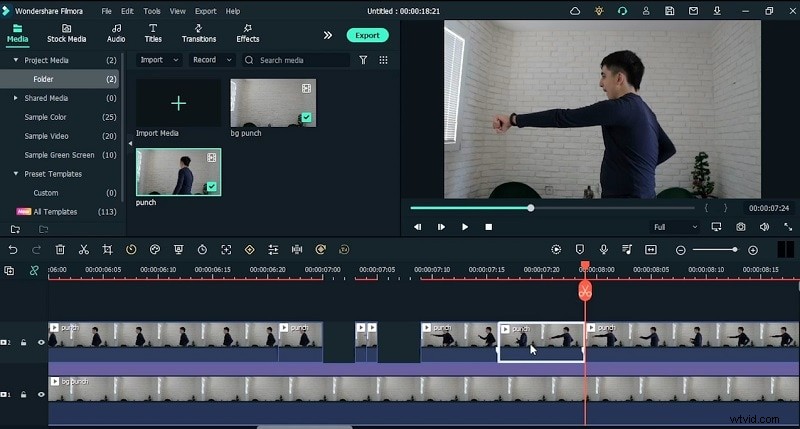The width and height of the screenshot is (800, 429).
Task: Click the green Export button
Action: (367, 35)
